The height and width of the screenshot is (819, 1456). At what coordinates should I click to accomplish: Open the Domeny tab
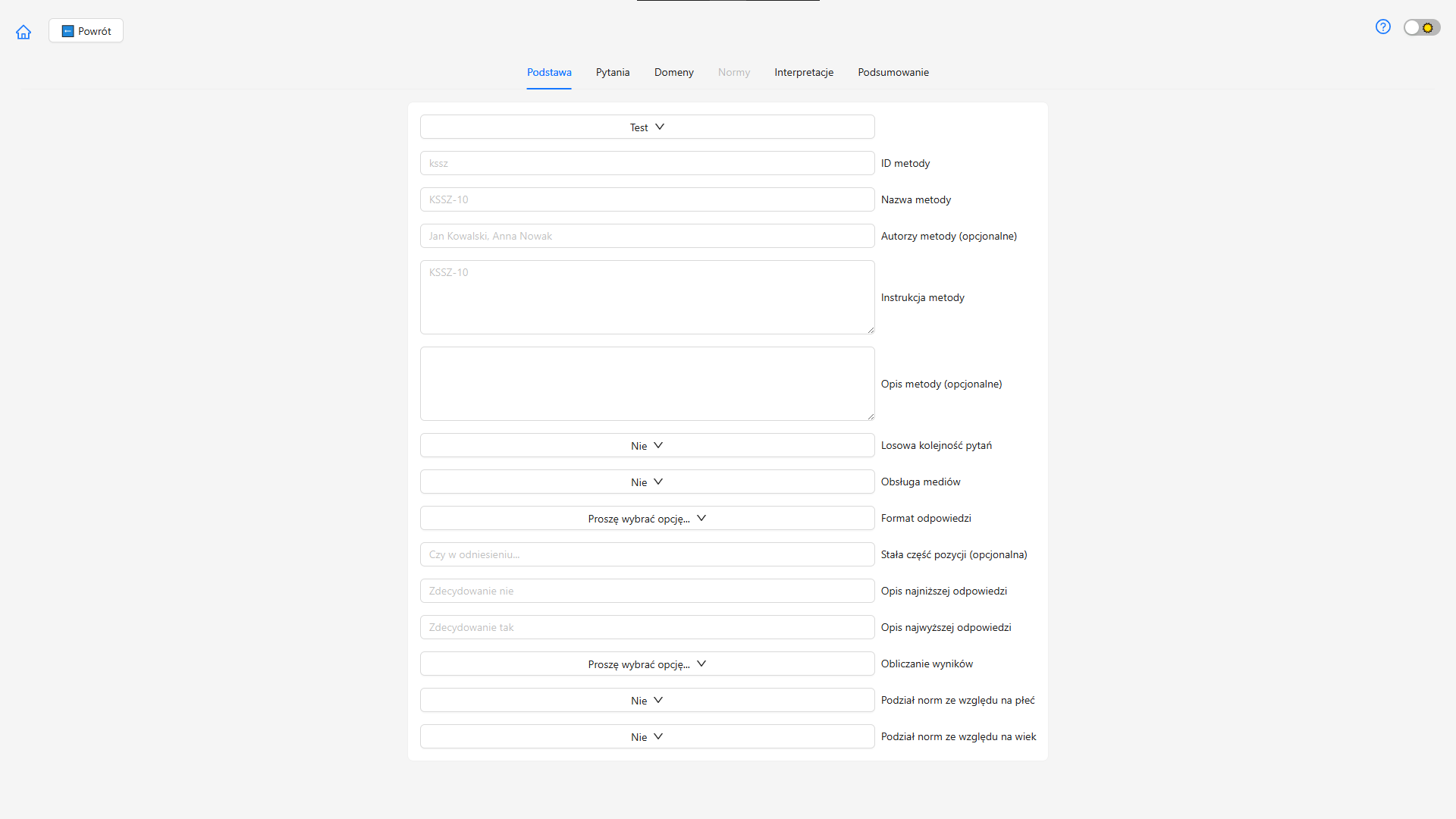click(674, 72)
